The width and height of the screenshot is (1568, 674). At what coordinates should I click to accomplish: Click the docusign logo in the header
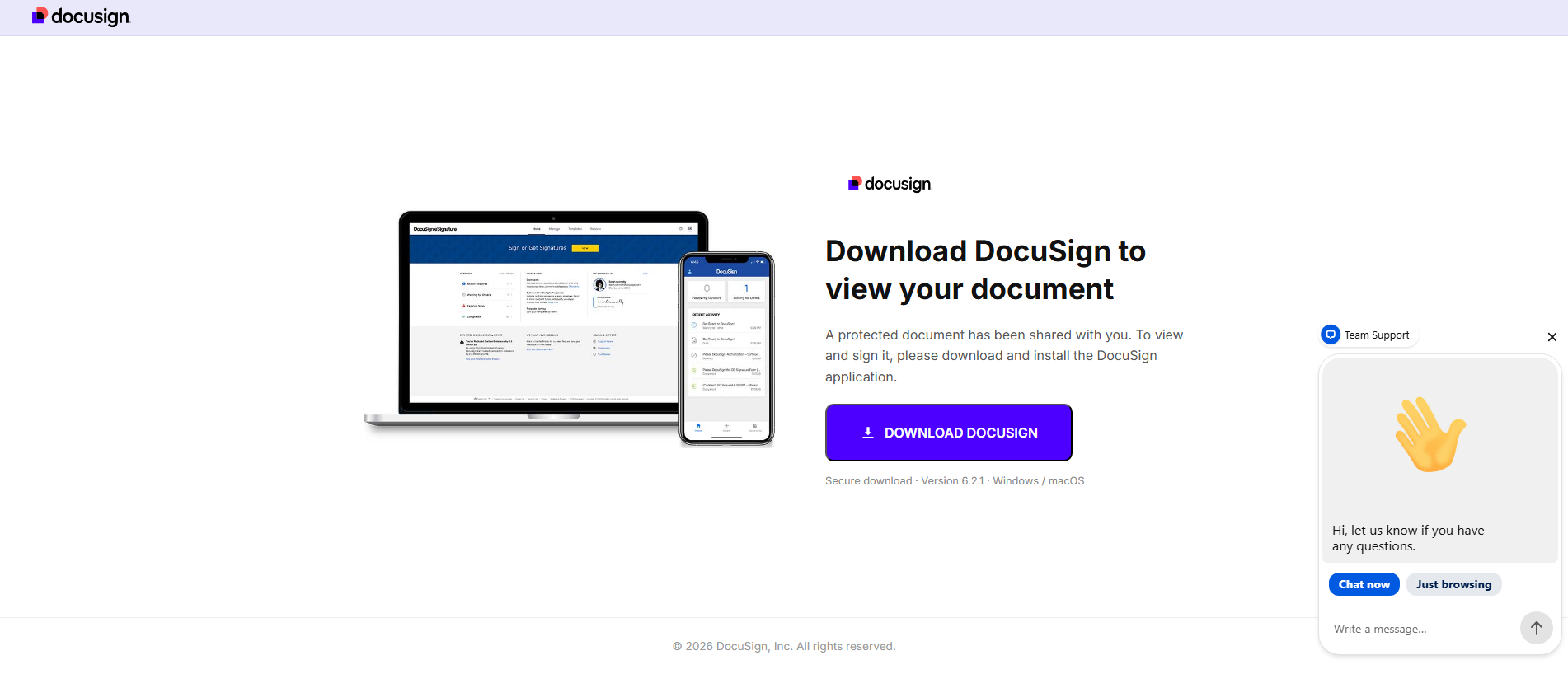click(x=81, y=16)
